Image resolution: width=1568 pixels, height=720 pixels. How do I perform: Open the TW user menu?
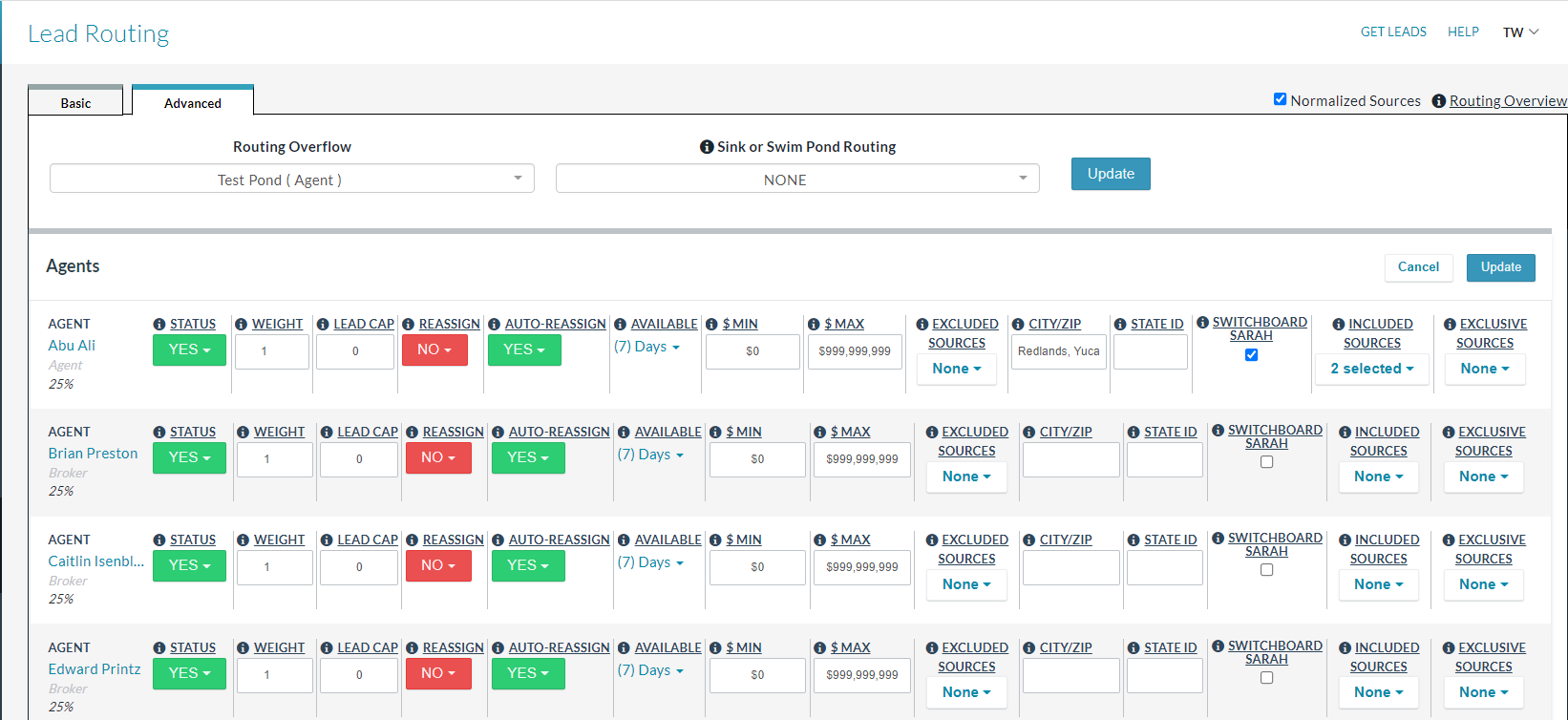1520,32
